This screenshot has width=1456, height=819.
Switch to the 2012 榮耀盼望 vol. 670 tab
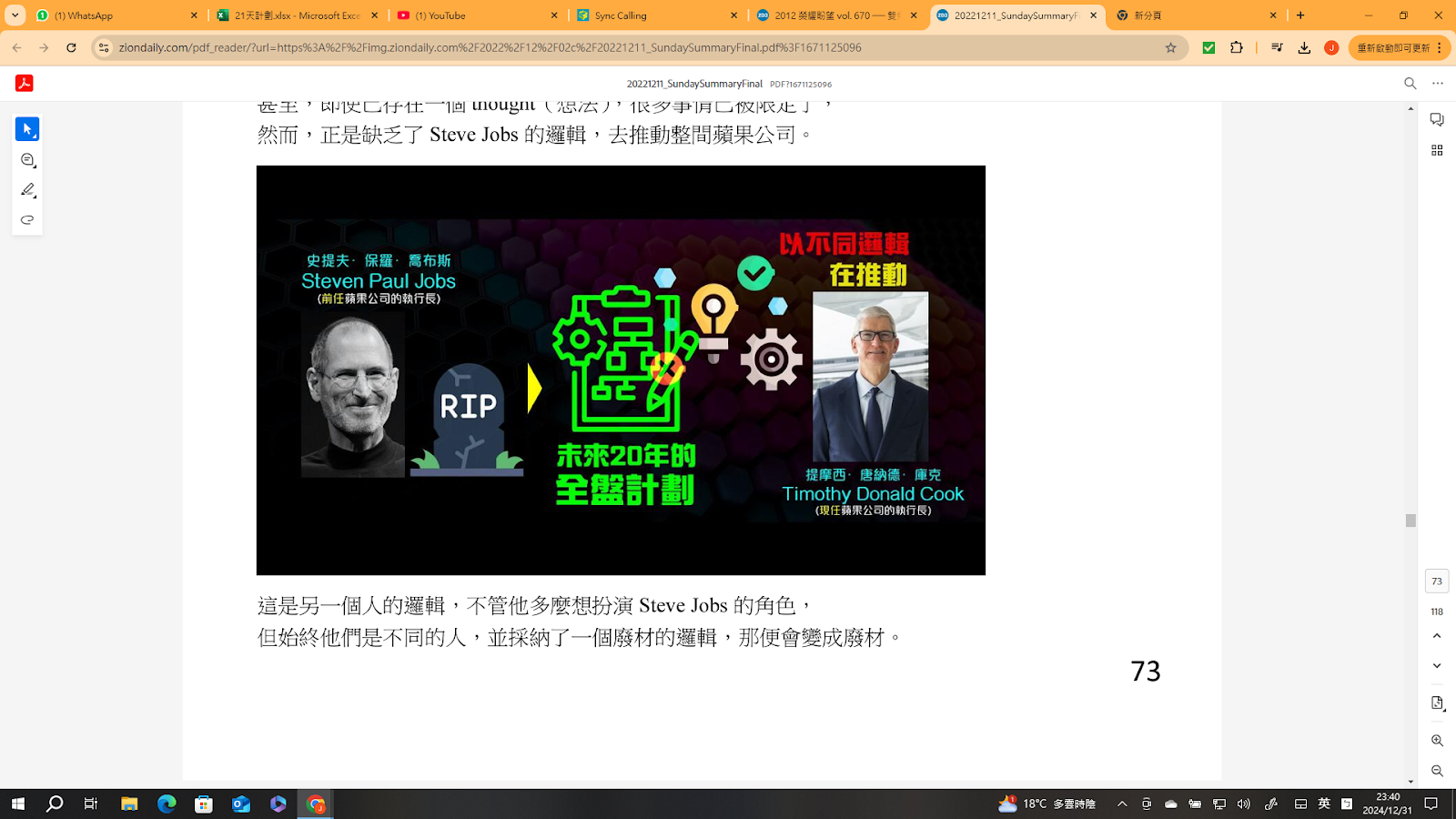click(x=837, y=15)
